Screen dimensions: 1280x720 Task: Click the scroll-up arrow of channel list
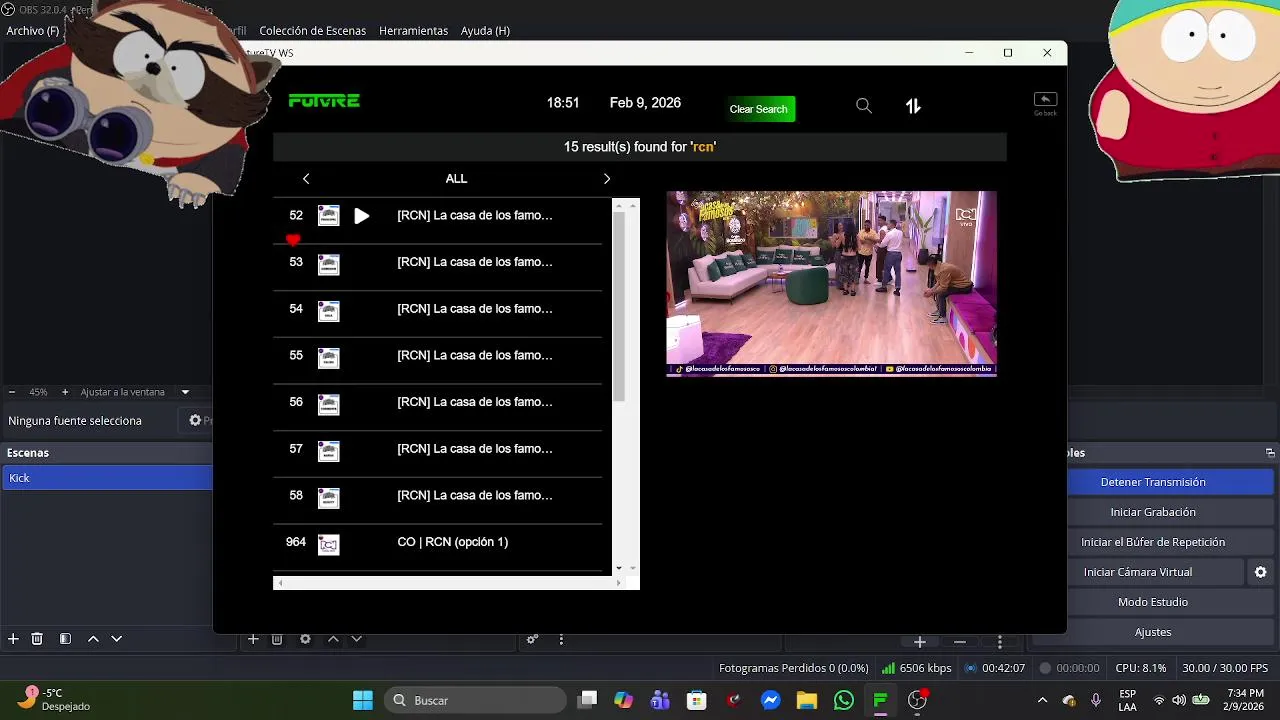click(x=619, y=205)
